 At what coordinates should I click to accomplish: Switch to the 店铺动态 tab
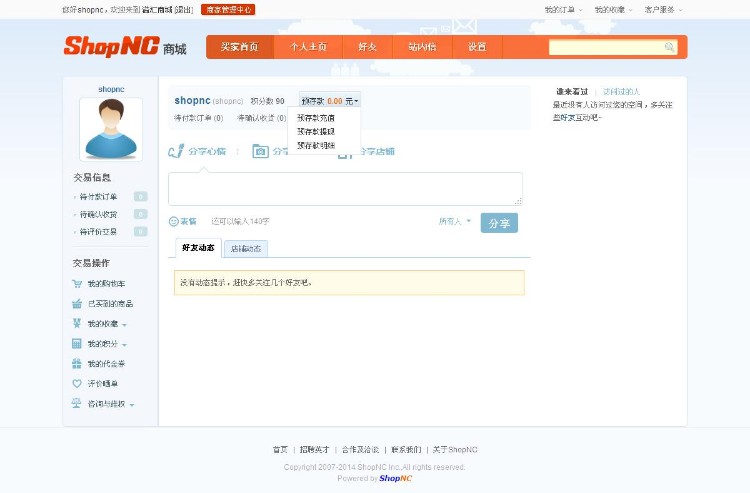[246, 249]
